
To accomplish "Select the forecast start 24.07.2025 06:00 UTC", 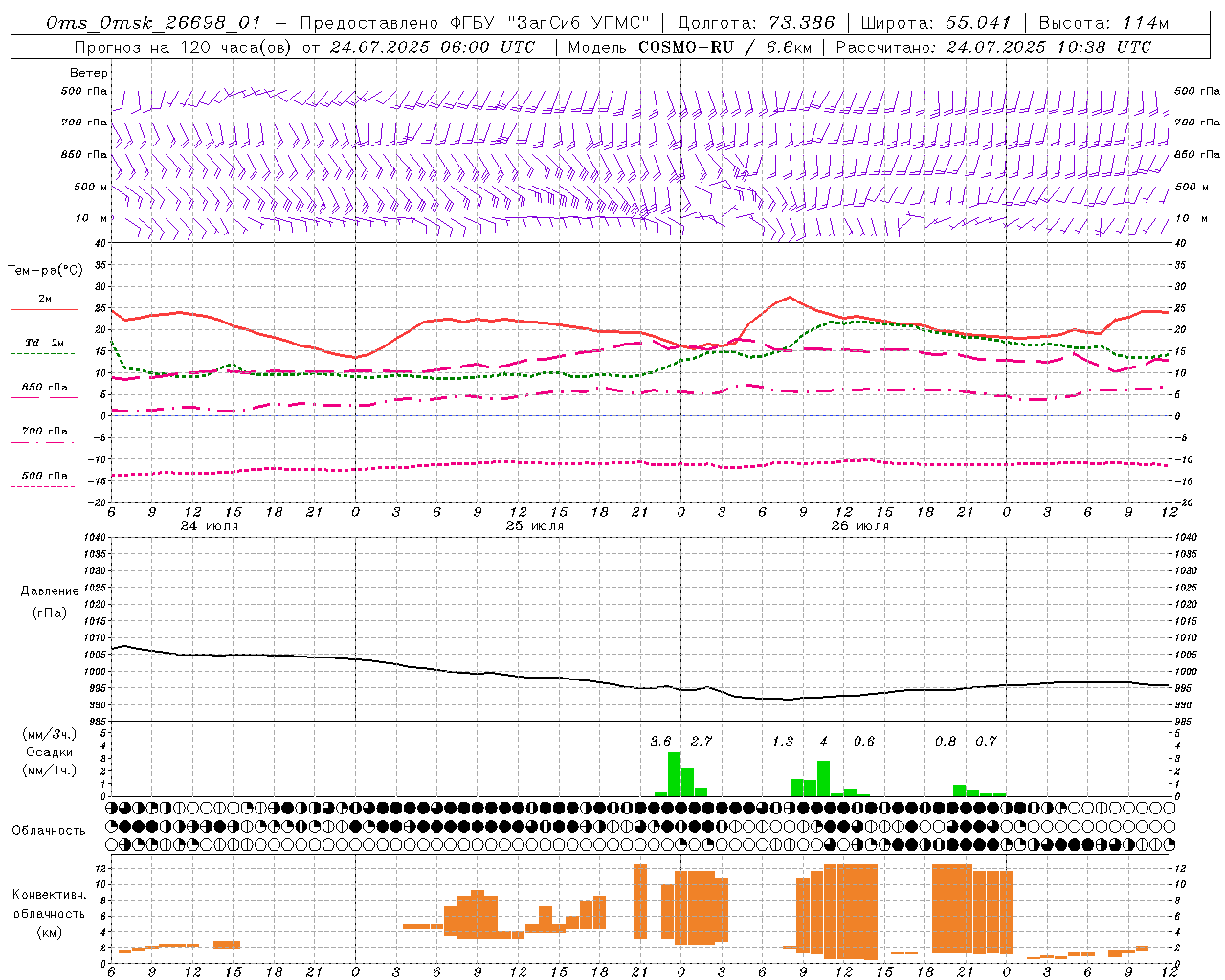I will [x=433, y=47].
